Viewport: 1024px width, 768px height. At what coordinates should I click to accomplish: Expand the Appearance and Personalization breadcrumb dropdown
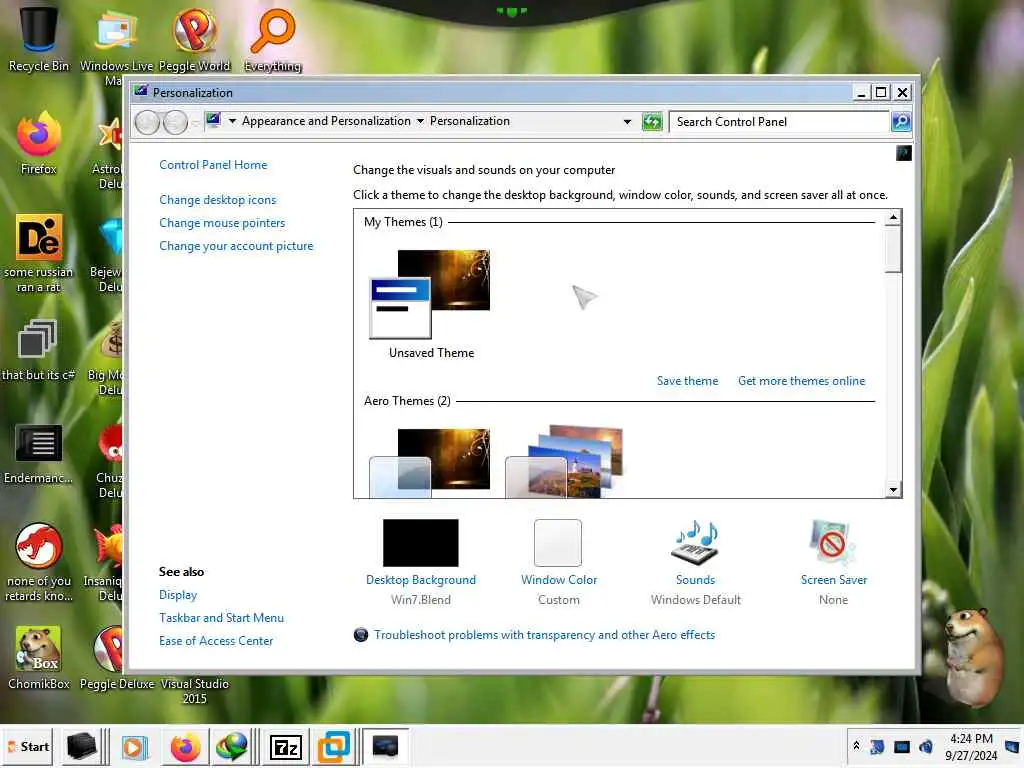pyautogui.click(x=420, y=121)
